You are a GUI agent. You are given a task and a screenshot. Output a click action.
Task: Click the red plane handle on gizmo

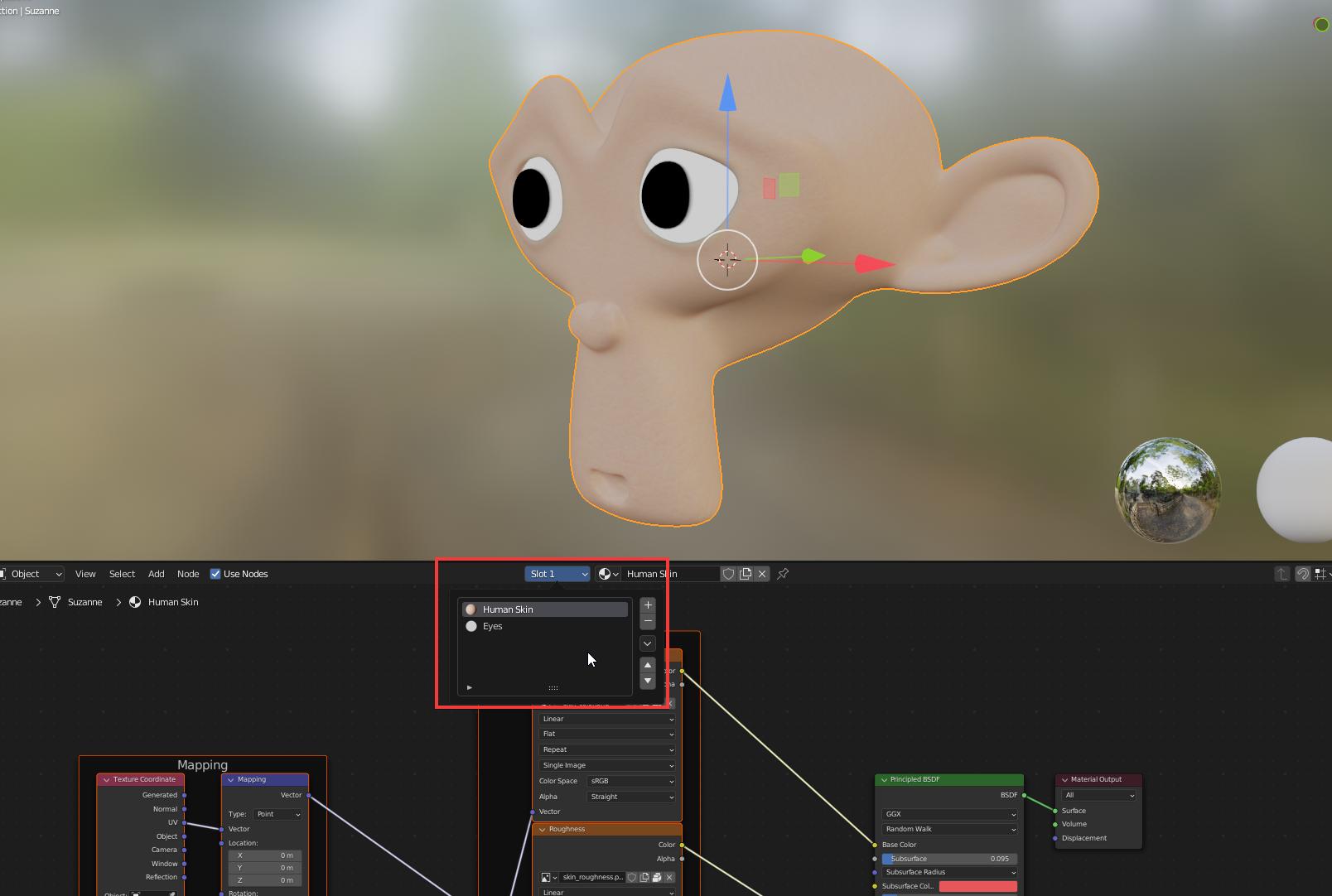pos(770,188)
